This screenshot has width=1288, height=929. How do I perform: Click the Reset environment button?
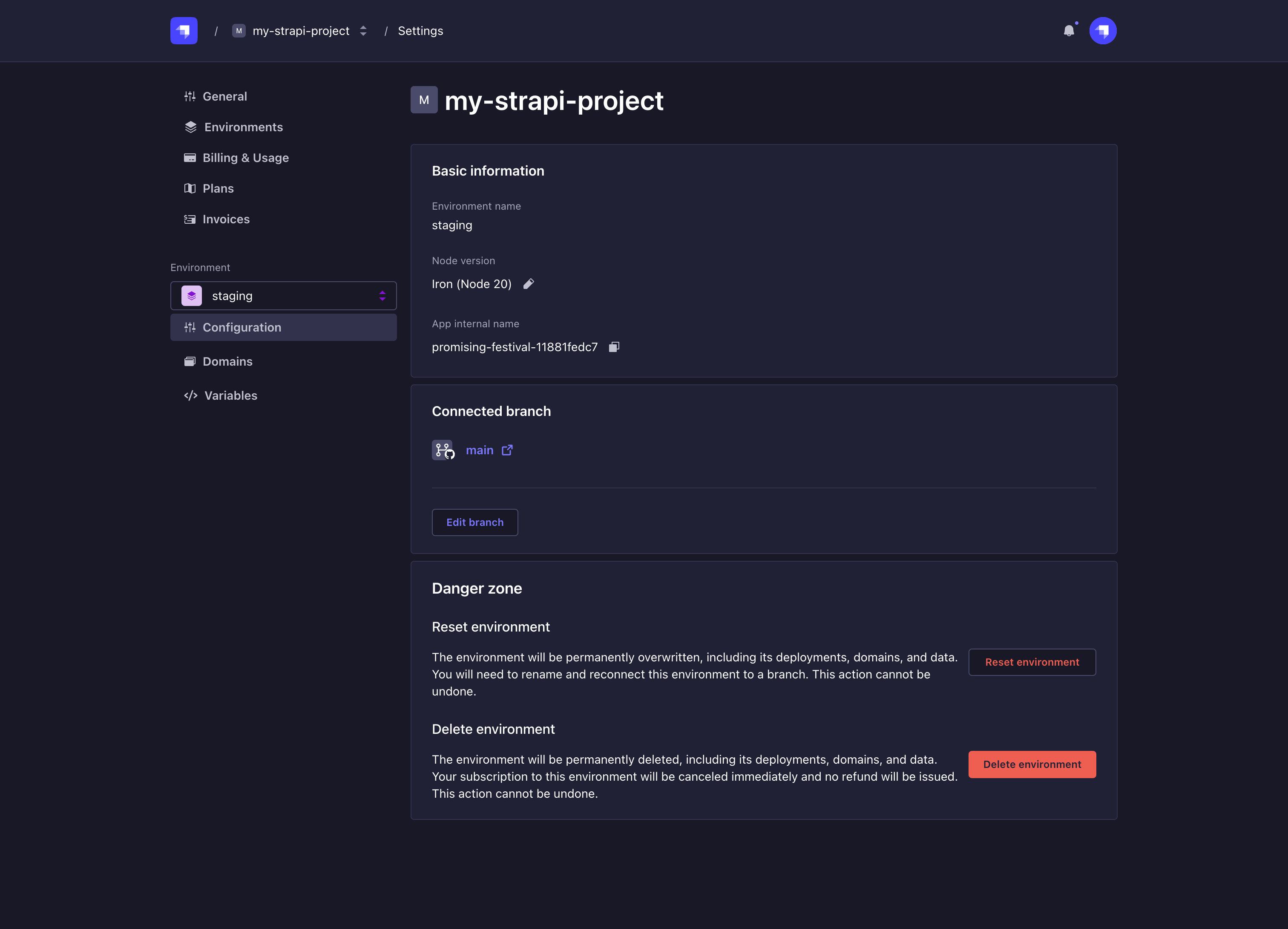(x=1032, y=662)
